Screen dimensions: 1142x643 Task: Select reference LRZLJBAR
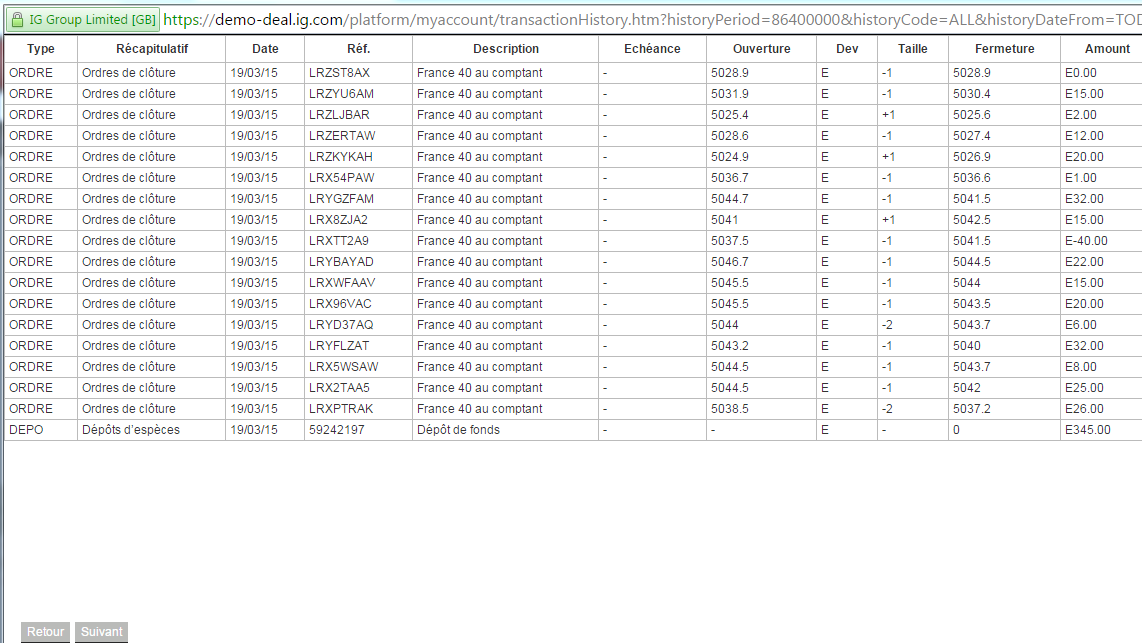339,115
